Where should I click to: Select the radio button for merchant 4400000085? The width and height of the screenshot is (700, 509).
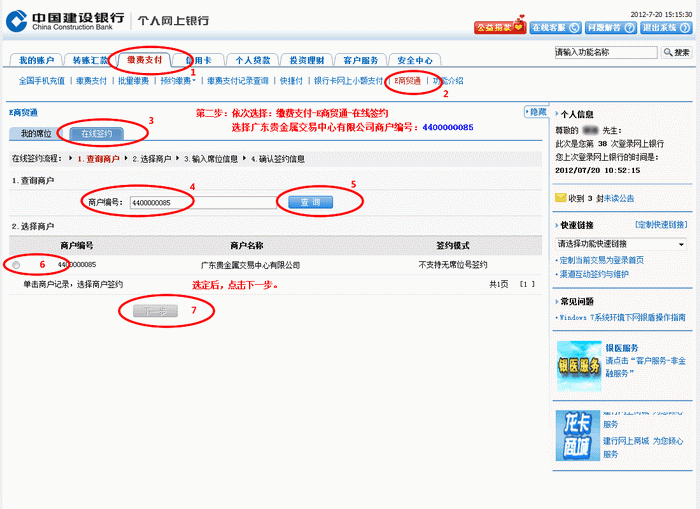(x=16, y=265)
